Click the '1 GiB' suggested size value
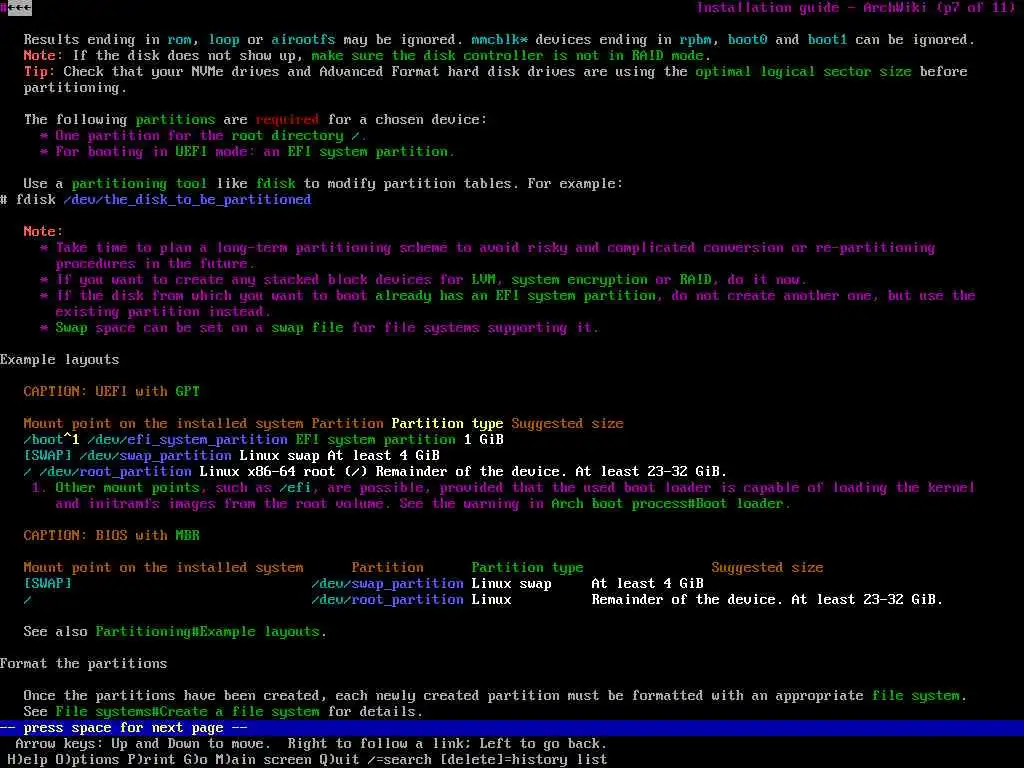1024x768 pixels. click(483, 440)
